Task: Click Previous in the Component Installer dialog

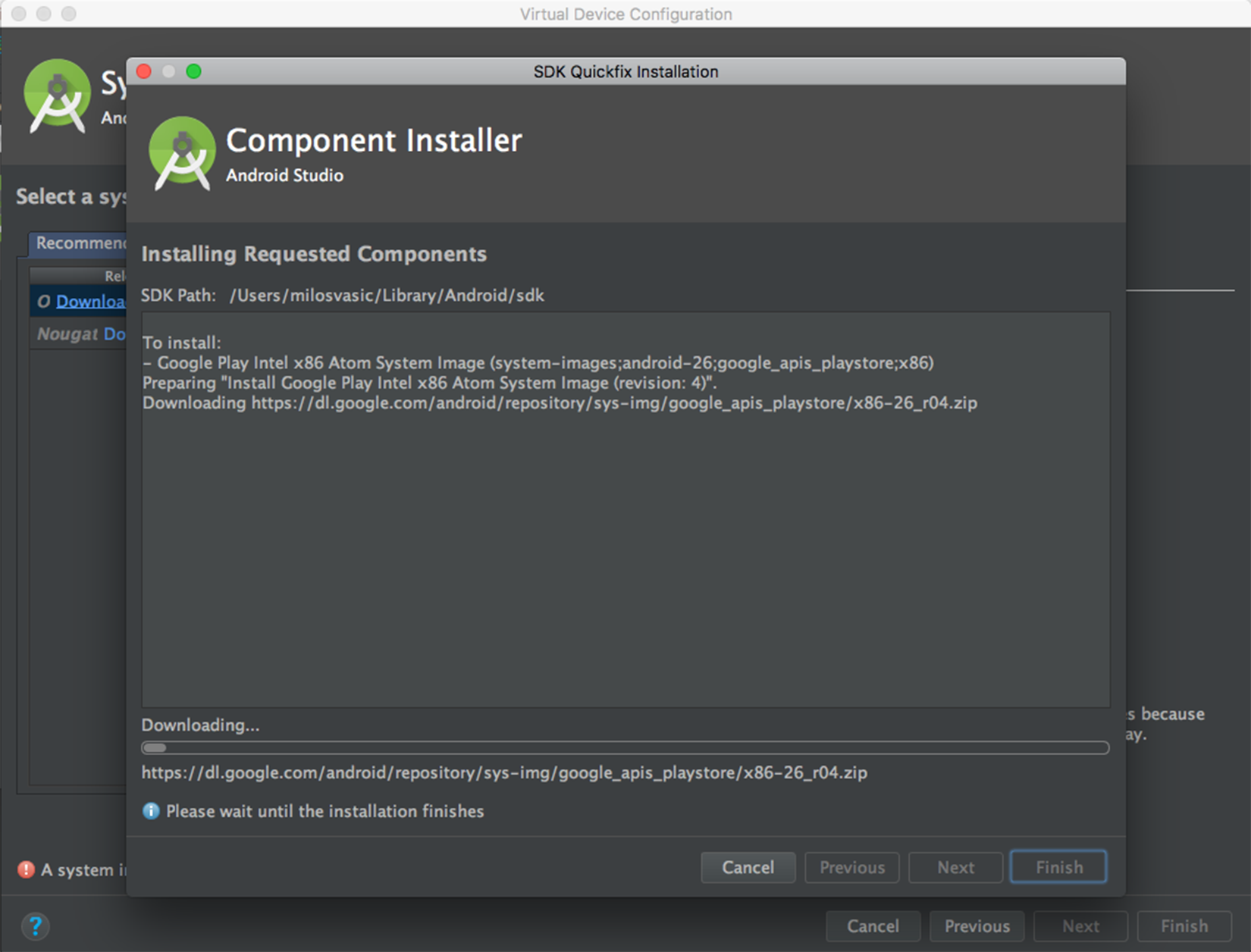Action: 851,867
